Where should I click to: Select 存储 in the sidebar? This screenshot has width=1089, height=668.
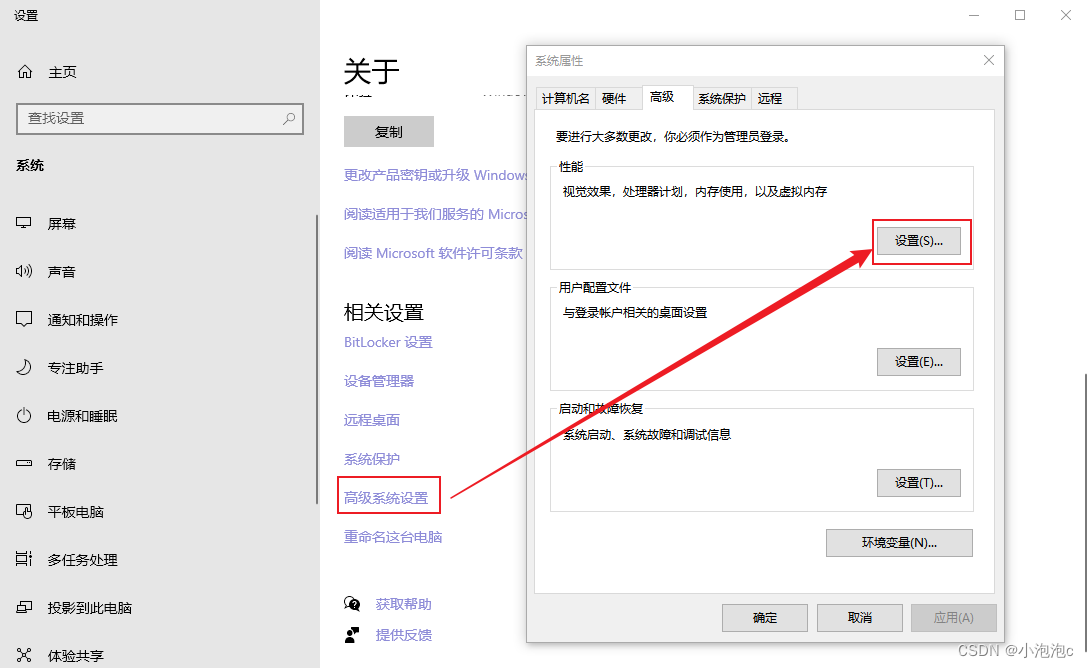pos(62,464)
